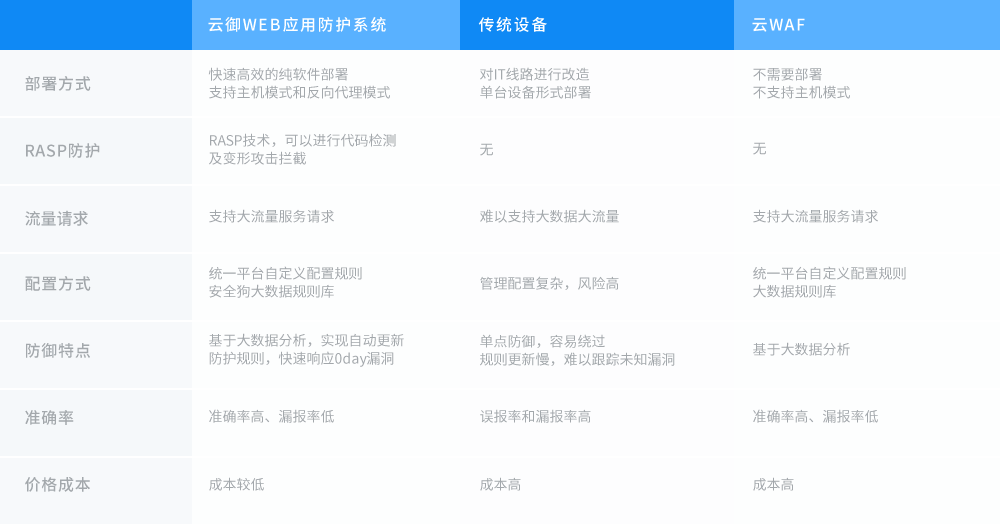The image size is (1000, 524).
Task: Select text 防护规则，快速响应0day漏洞
Action: [x=301, y=358]
